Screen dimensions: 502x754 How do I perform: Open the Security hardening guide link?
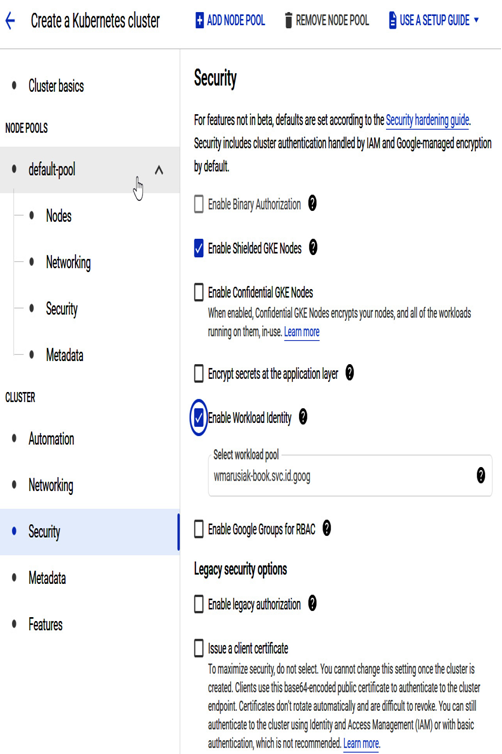[427, 120]
